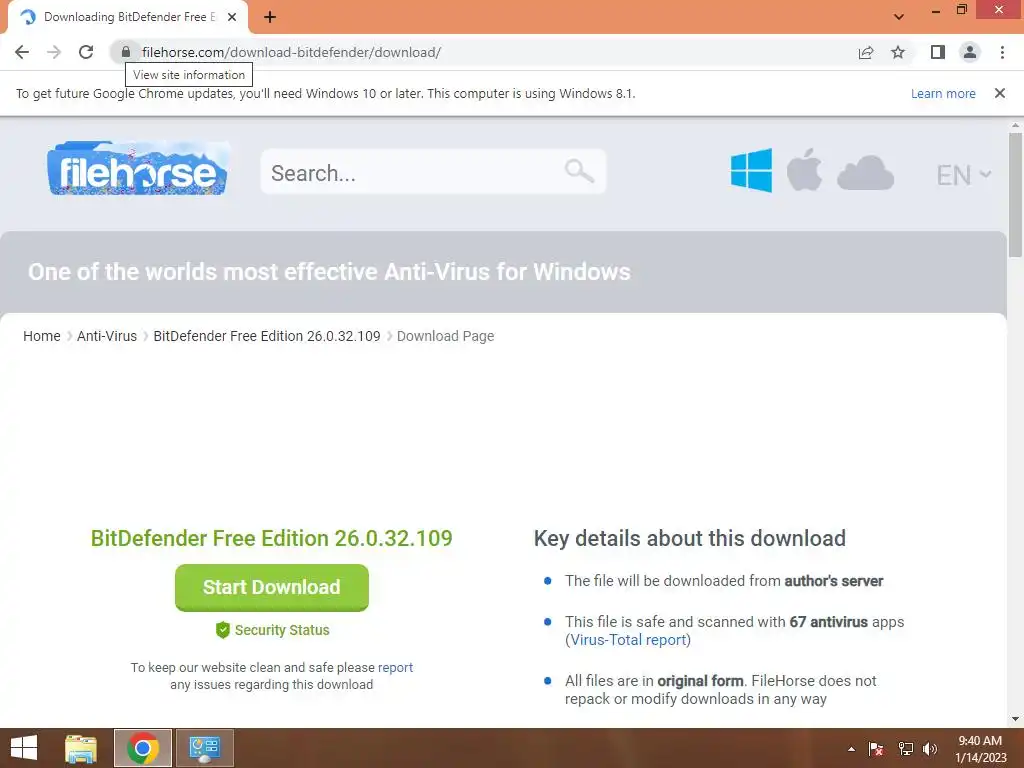This screenshot has height=768, width=1024.
Task: Click the magnifier search icon
Action: point(579,172)
